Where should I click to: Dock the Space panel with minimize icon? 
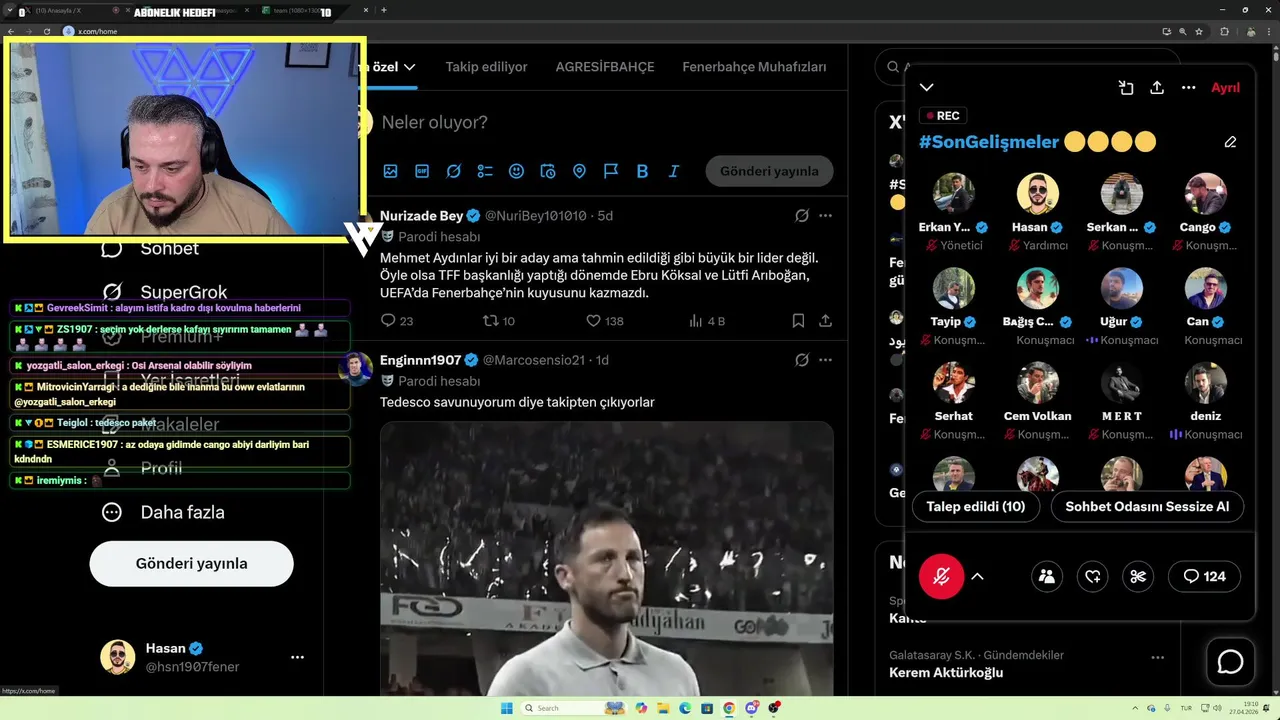[1126, 88]
